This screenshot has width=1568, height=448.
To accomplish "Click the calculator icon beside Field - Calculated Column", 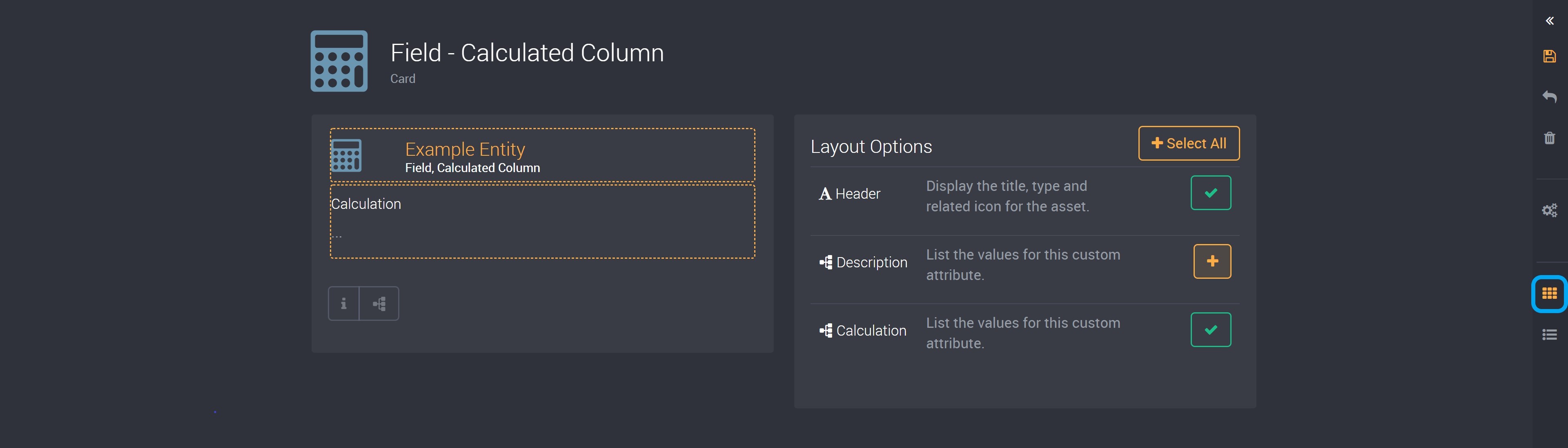I will click(339, 60).
